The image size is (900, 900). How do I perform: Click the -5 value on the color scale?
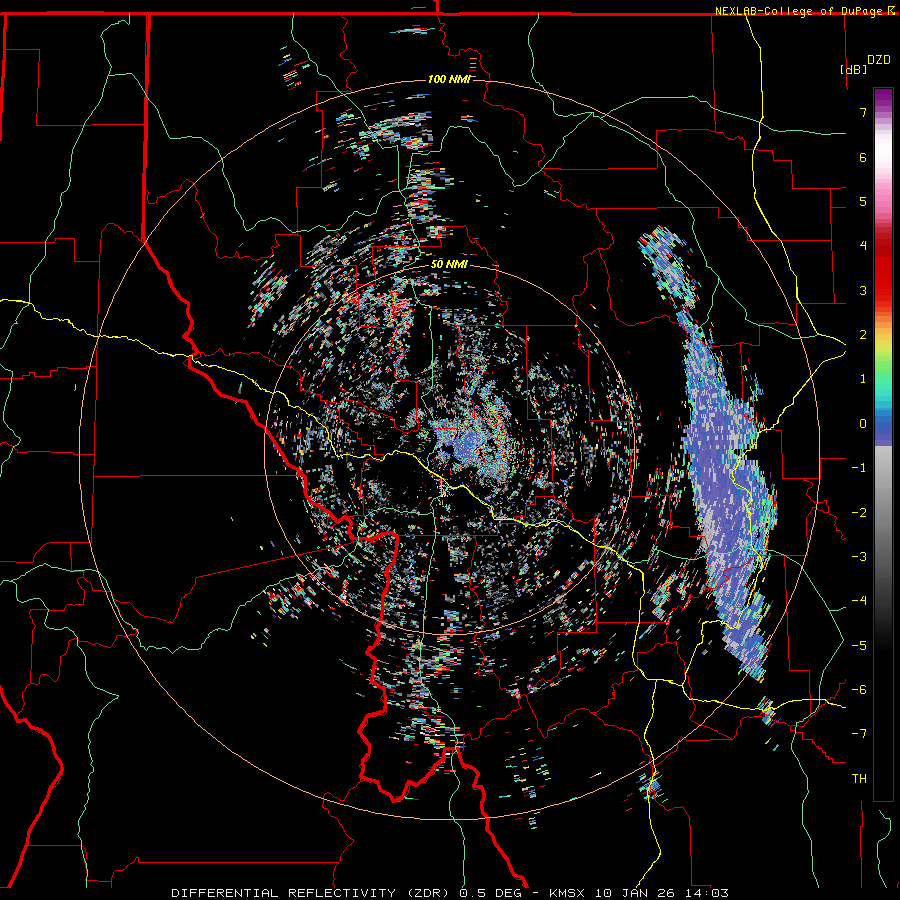[859, 646]
